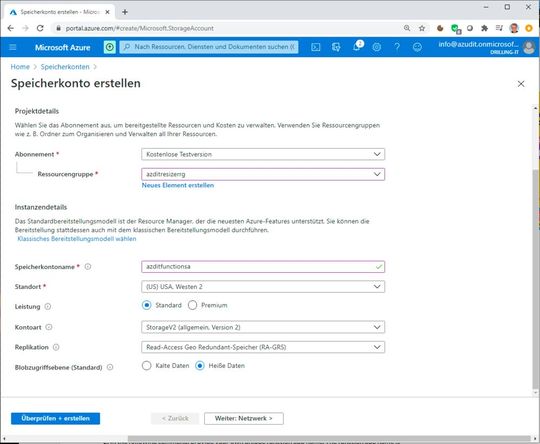540x444 pixels.
Task: Close the Speicherkonto erstellen browser tab
Action: click(107, 12)
